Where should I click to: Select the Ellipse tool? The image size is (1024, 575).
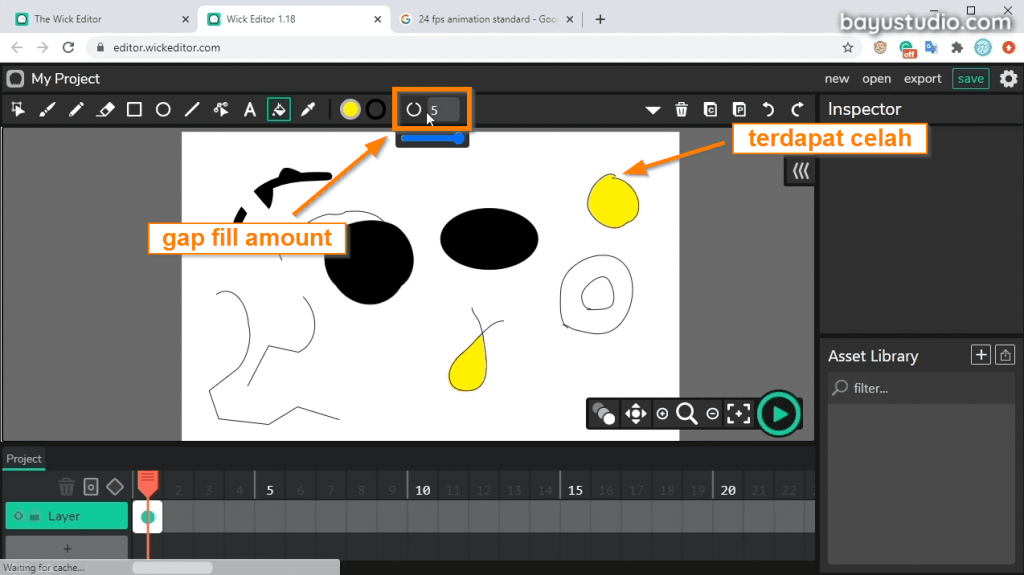point(163,109)
